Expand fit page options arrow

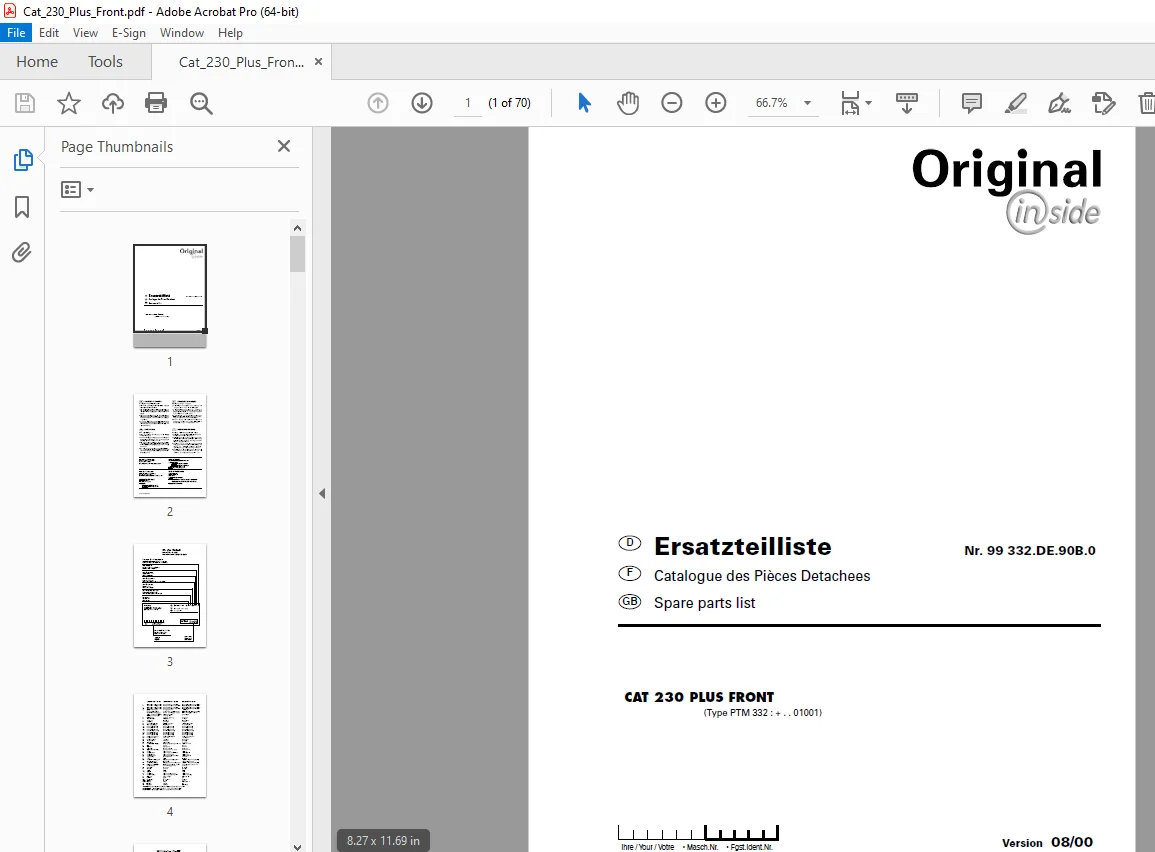[868, 103]
